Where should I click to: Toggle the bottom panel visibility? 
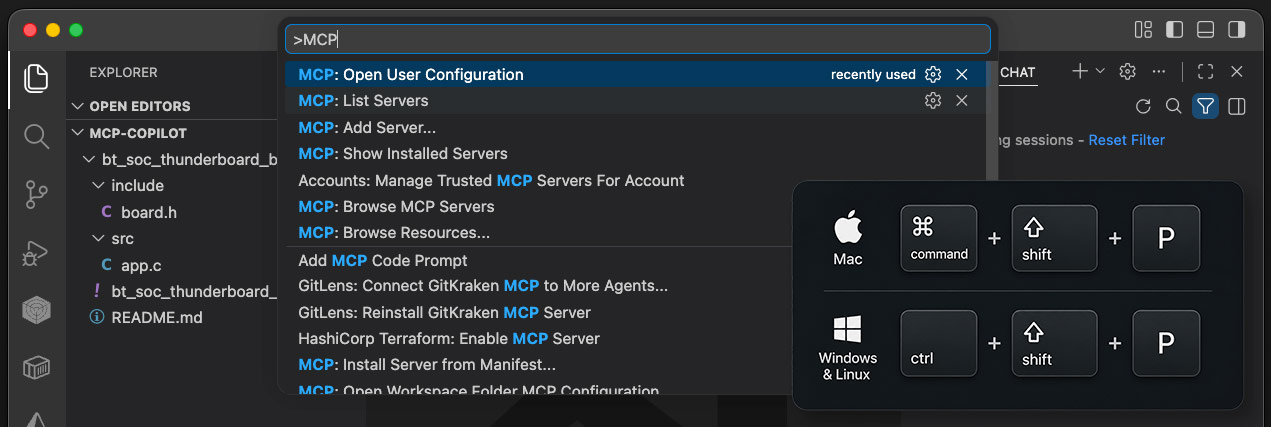click(x=1206, y=30)
